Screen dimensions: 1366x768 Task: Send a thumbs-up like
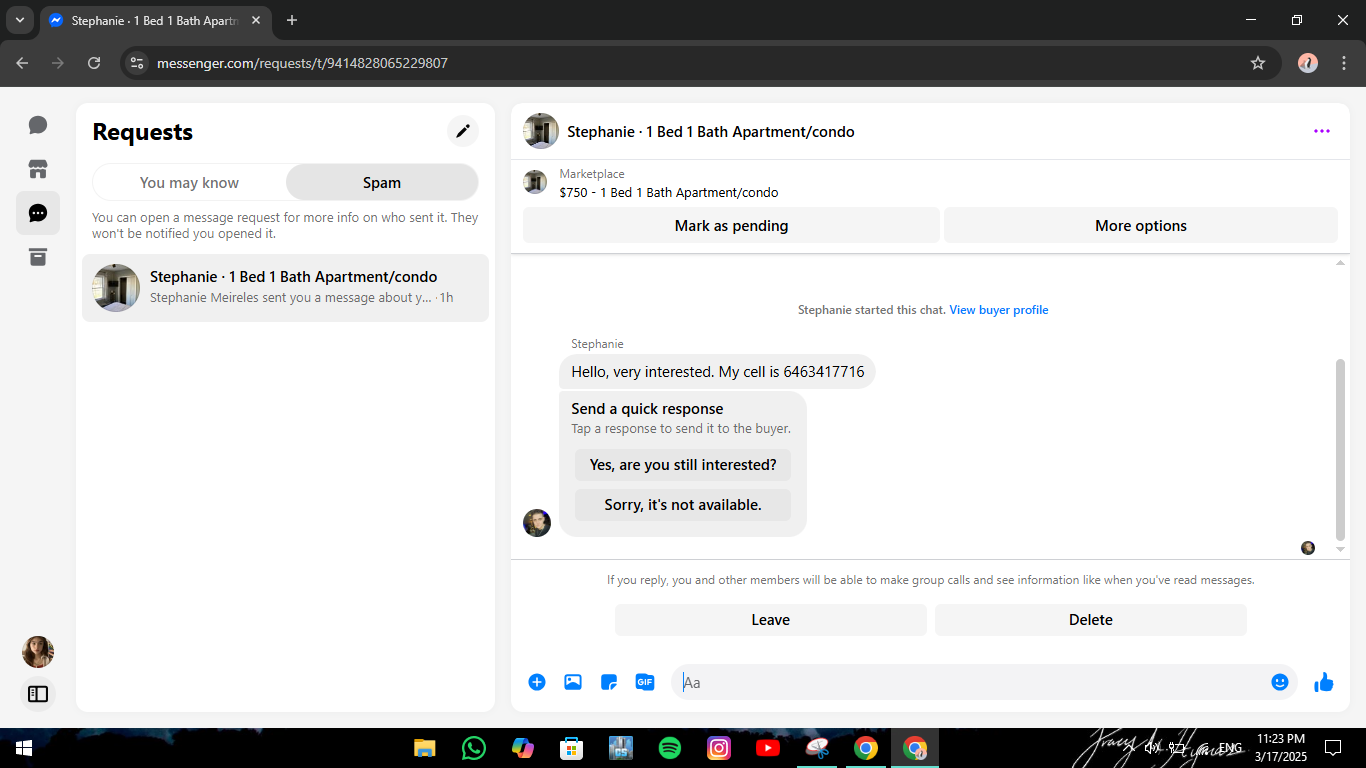click(x=1324, y=682)
